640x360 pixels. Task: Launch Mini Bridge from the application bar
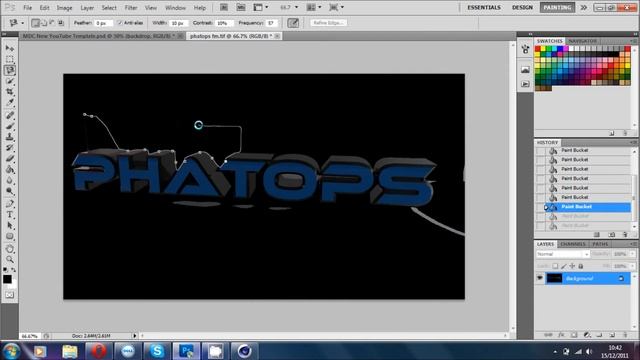[x=241, y=7]
